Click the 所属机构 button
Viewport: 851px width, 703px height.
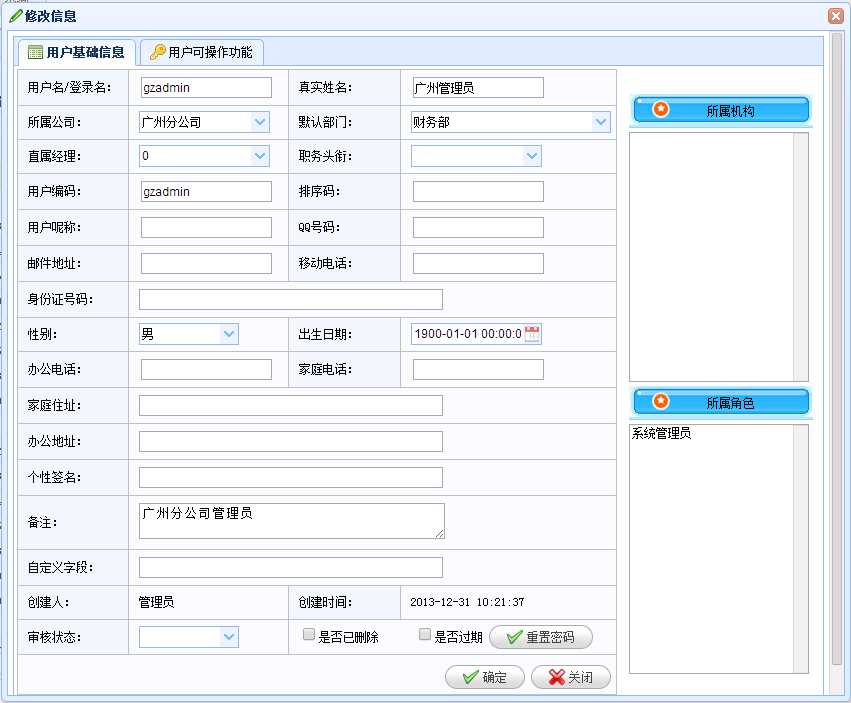721,110
